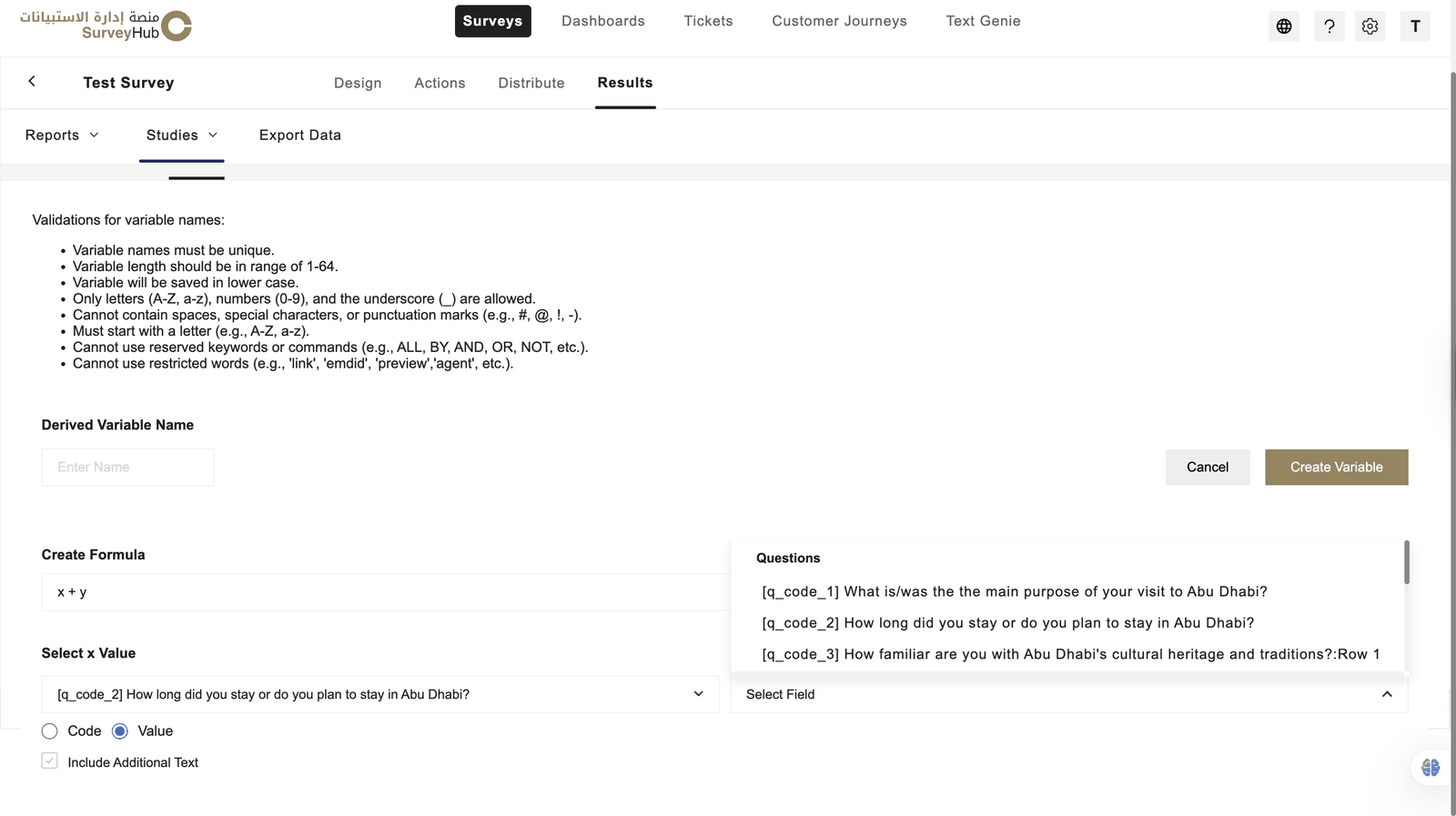Click the Test Survey title
This screenshot has height=816, width=1456.
[x=128, y=83]
